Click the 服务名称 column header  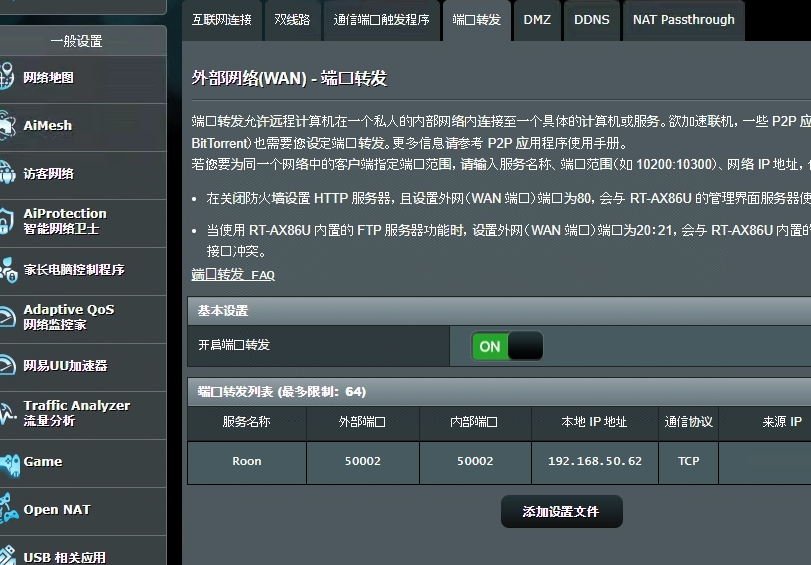tap(247, 422)
